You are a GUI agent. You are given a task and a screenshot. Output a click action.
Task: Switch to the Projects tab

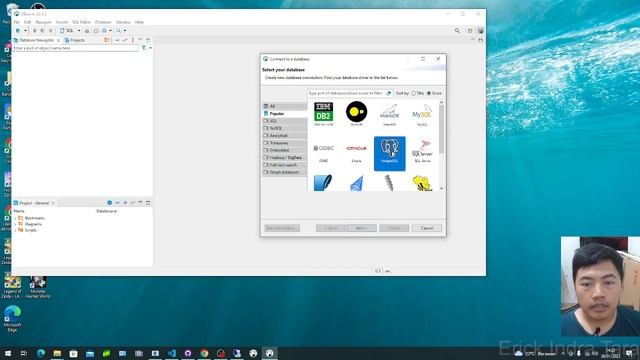coord(75,40)
